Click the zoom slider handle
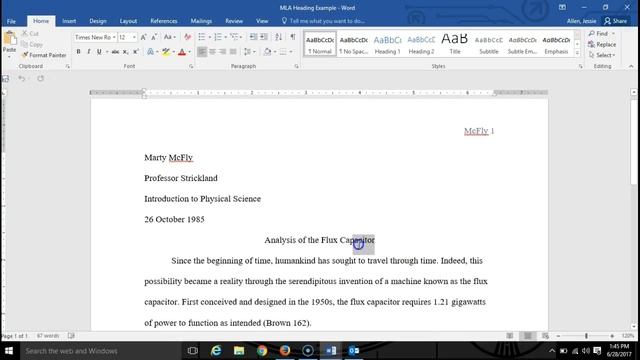The image size is (640, 360). click(x=586, y=336)
